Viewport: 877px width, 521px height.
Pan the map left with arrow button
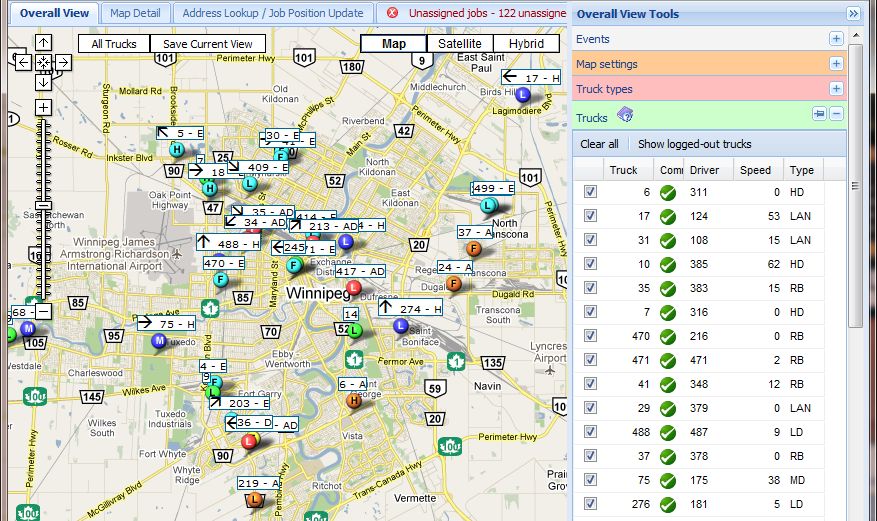point(23,62)
